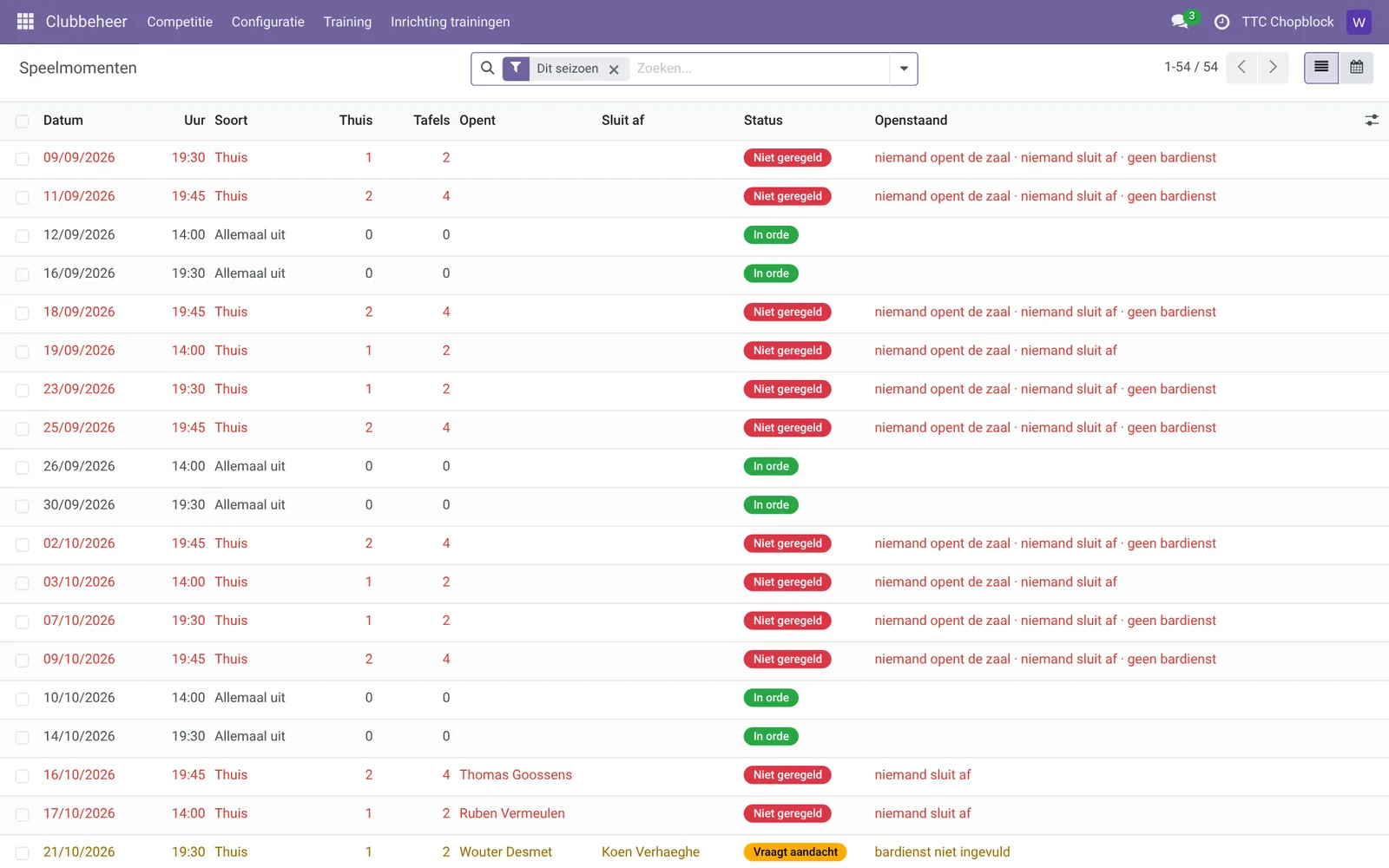
Task: Open the conversations chat icon
Action: point(1180,22)
